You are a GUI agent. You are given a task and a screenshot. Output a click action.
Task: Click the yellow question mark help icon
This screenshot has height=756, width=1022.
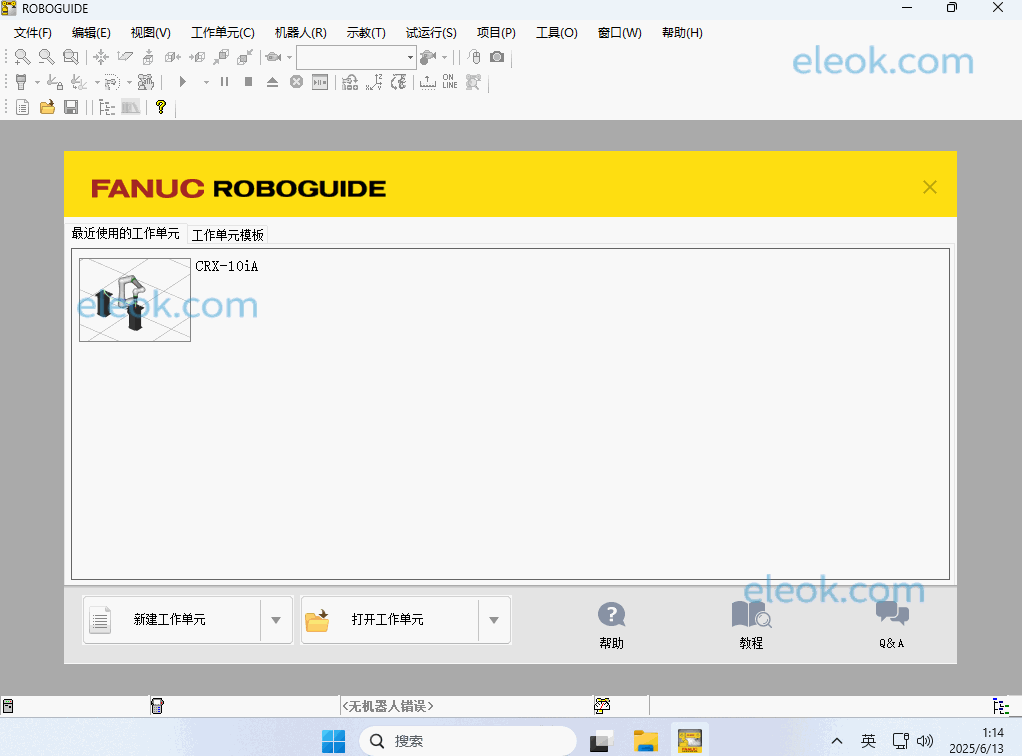[161, 107]
